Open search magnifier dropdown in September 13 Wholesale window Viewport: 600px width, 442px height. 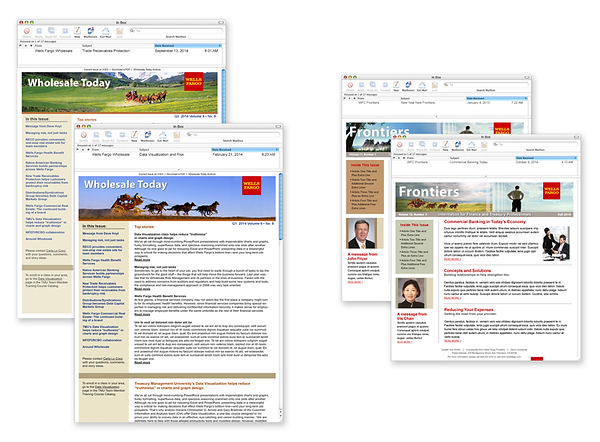132,31
